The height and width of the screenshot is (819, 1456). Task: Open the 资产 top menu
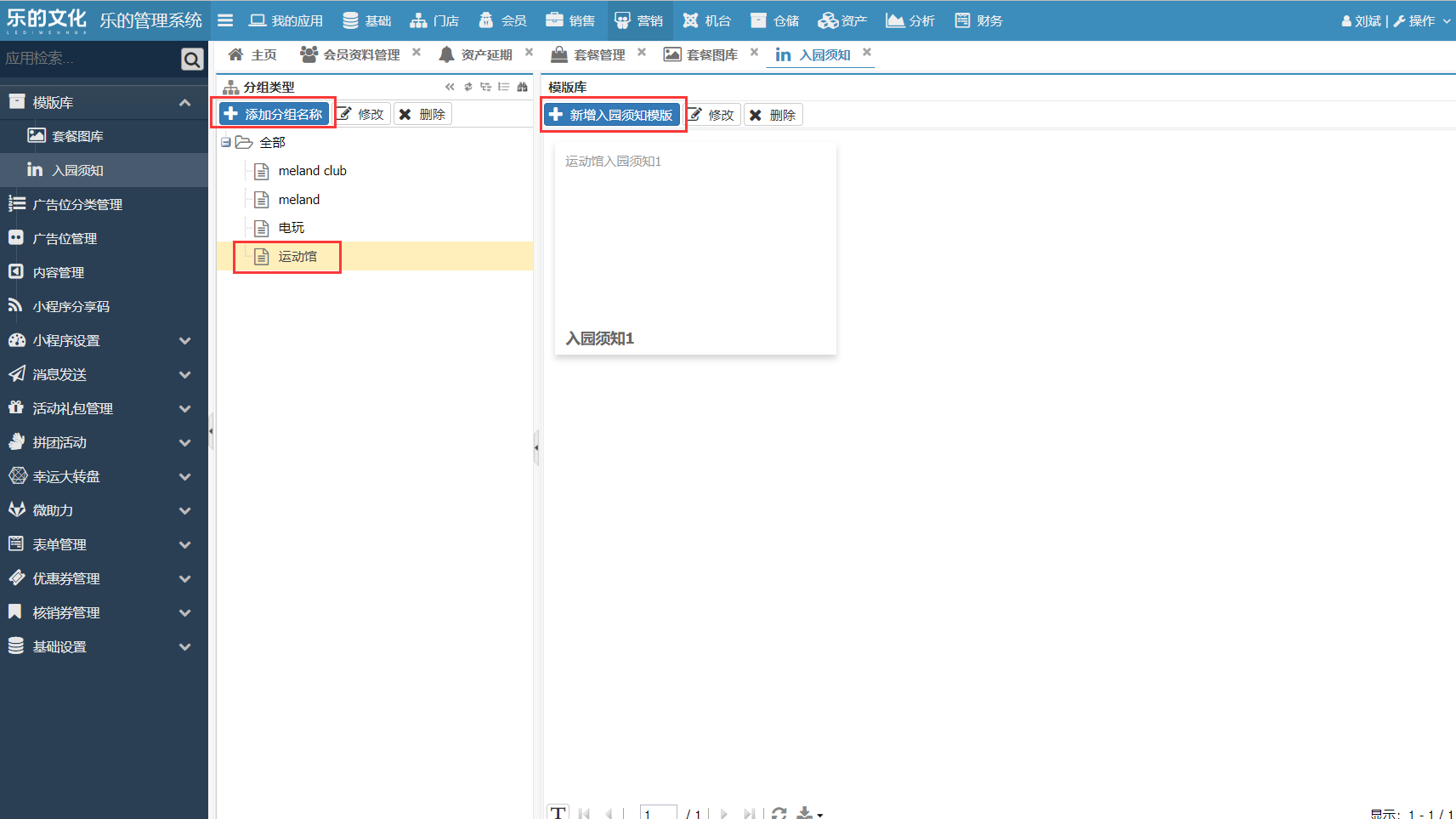point(842,20)
